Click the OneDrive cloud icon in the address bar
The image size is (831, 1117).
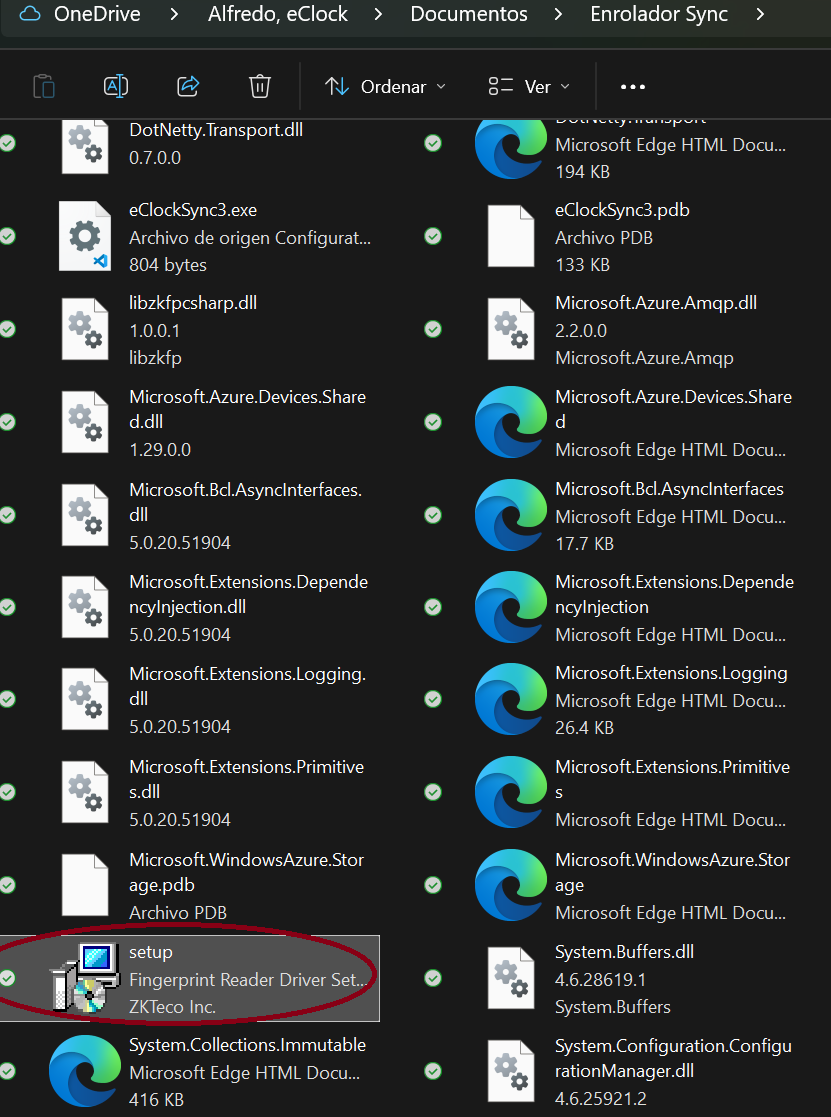[x=30, y=14]
